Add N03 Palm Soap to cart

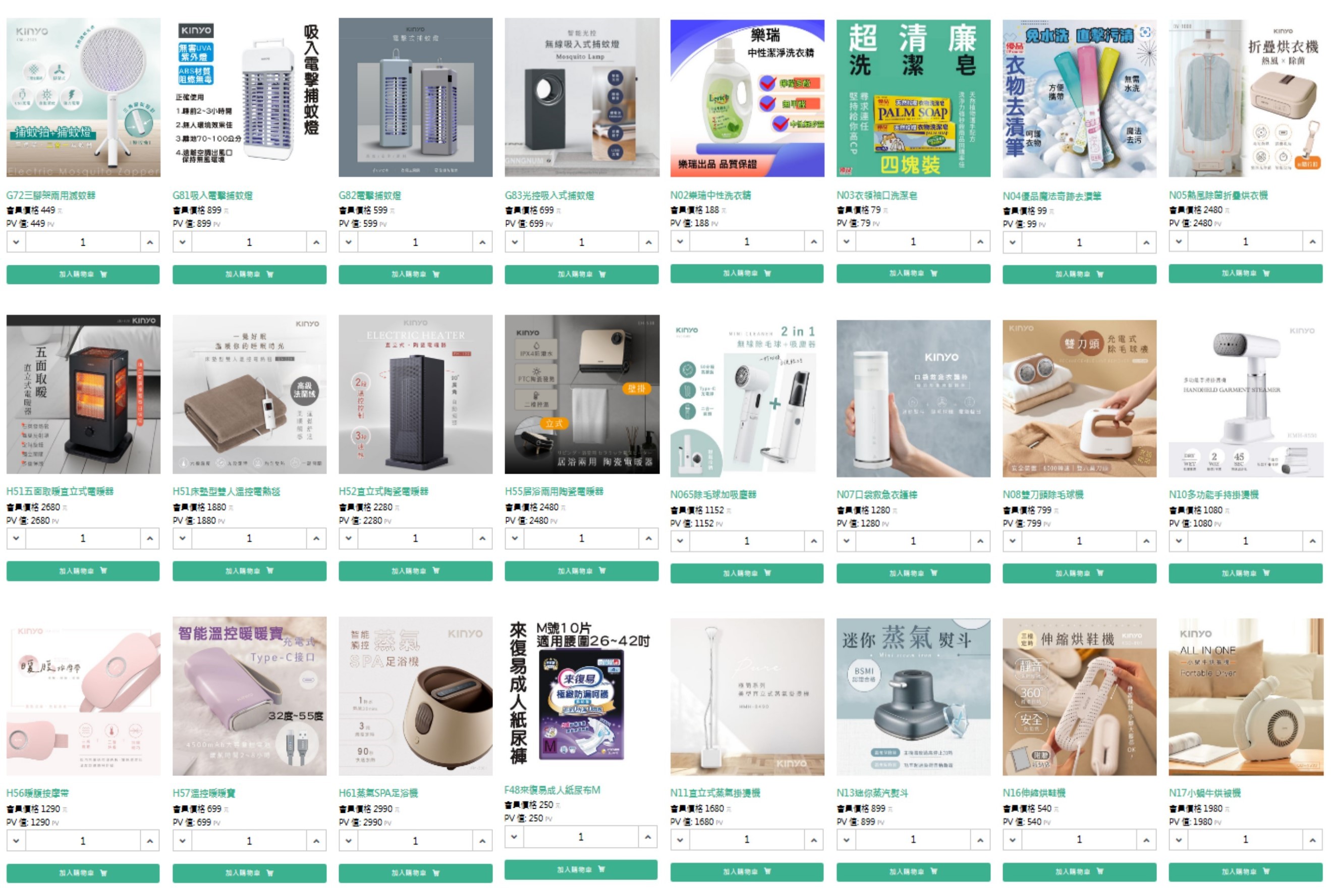coord(913,274)
